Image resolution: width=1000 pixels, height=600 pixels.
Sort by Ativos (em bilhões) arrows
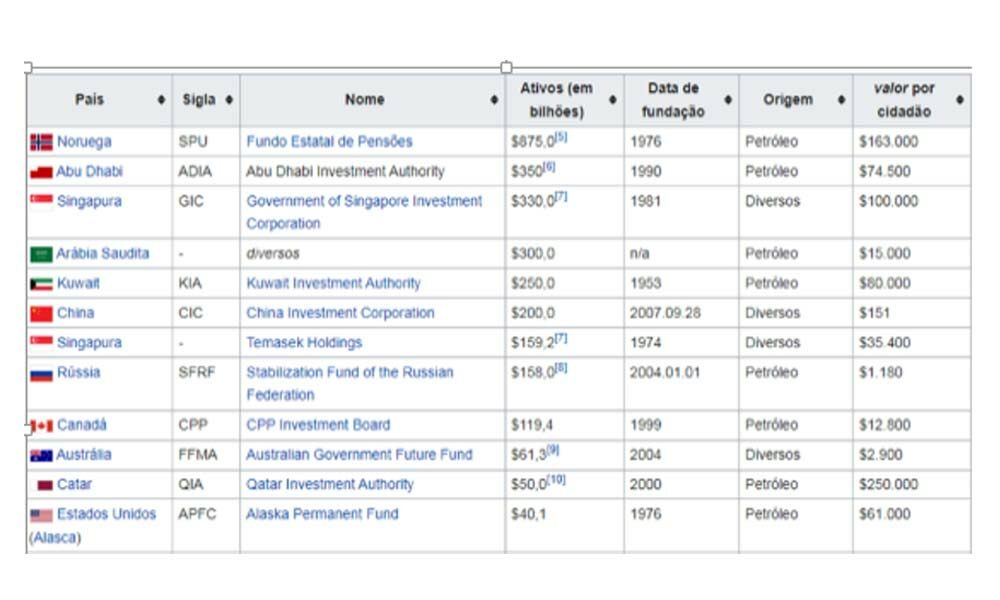coord(613,99)
